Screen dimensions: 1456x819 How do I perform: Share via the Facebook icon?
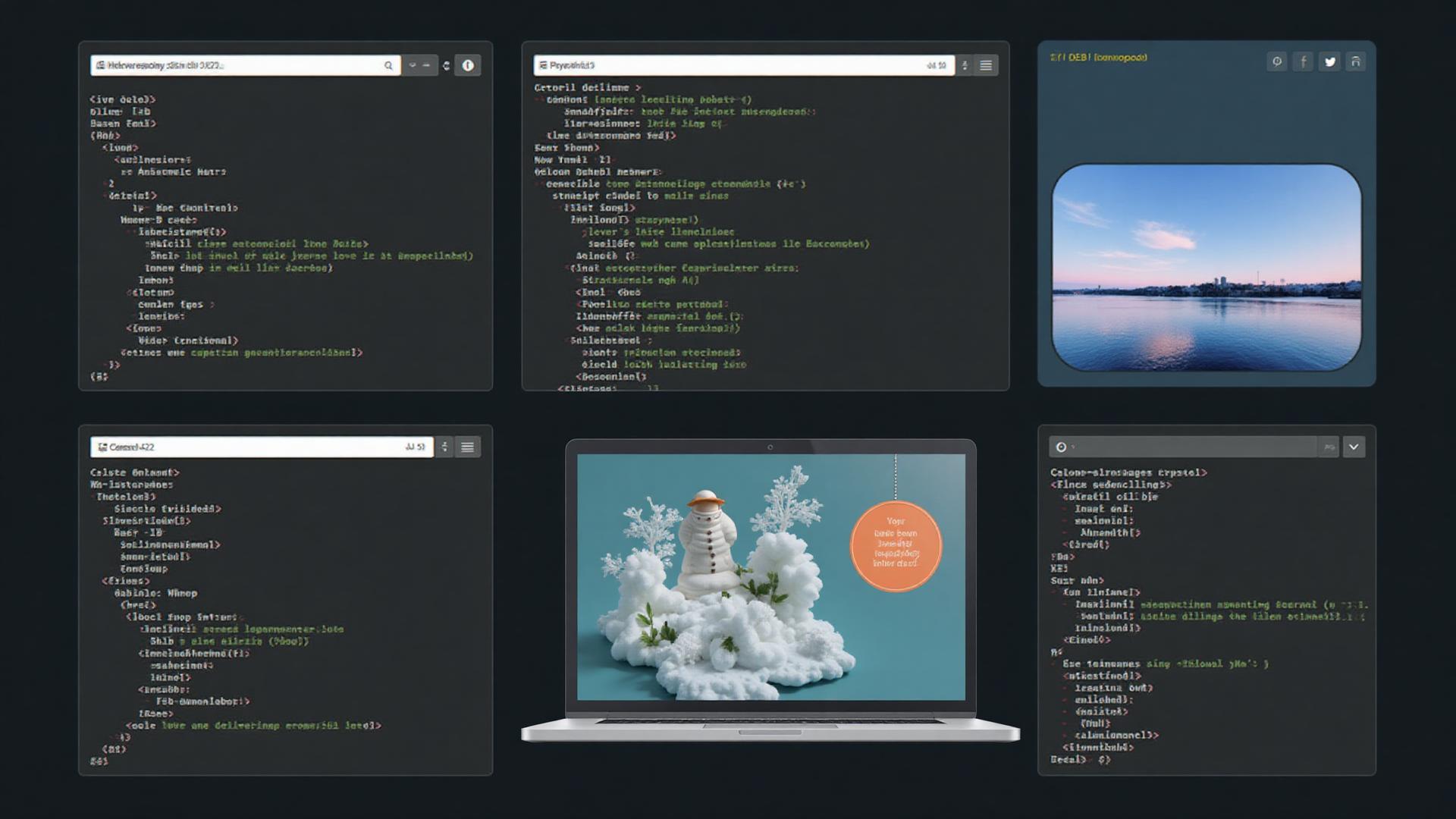pyautogui.click(x=1303, y=62)
